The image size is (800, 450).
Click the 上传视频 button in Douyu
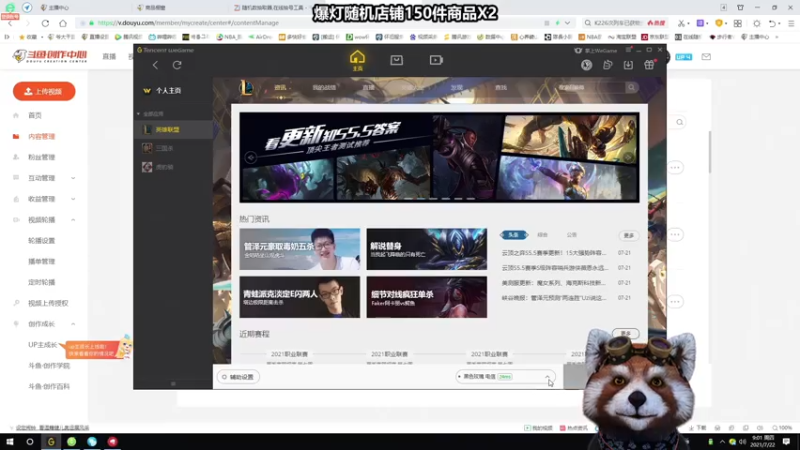(44, 91)
